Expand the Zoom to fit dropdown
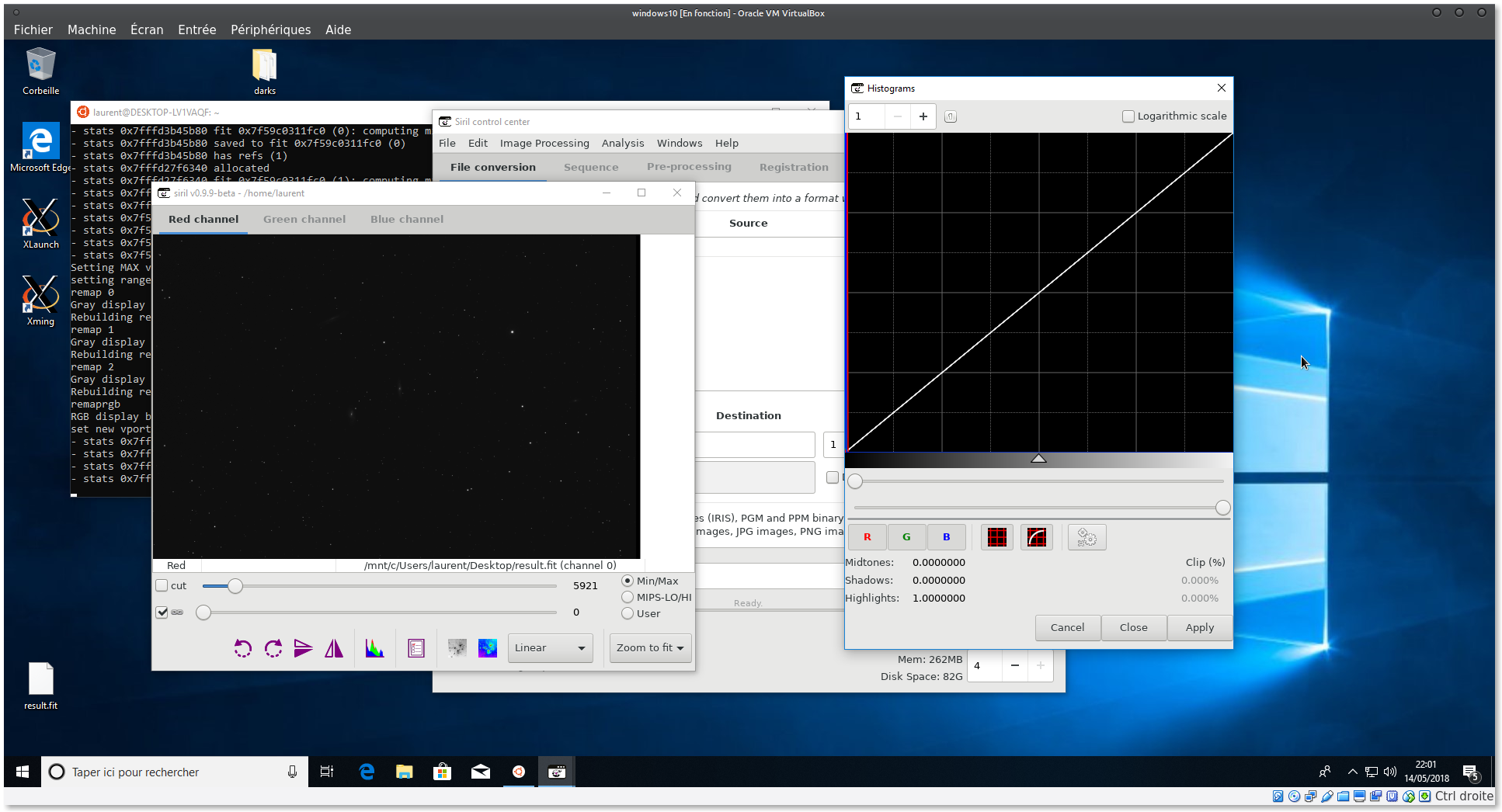 pyautogui.click(x=650, y=648)
